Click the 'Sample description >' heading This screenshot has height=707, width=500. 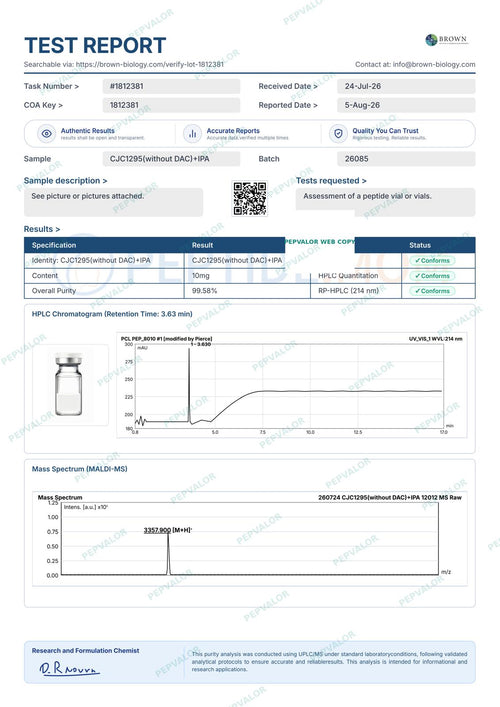pyautogui.click(x=65, y=181)
